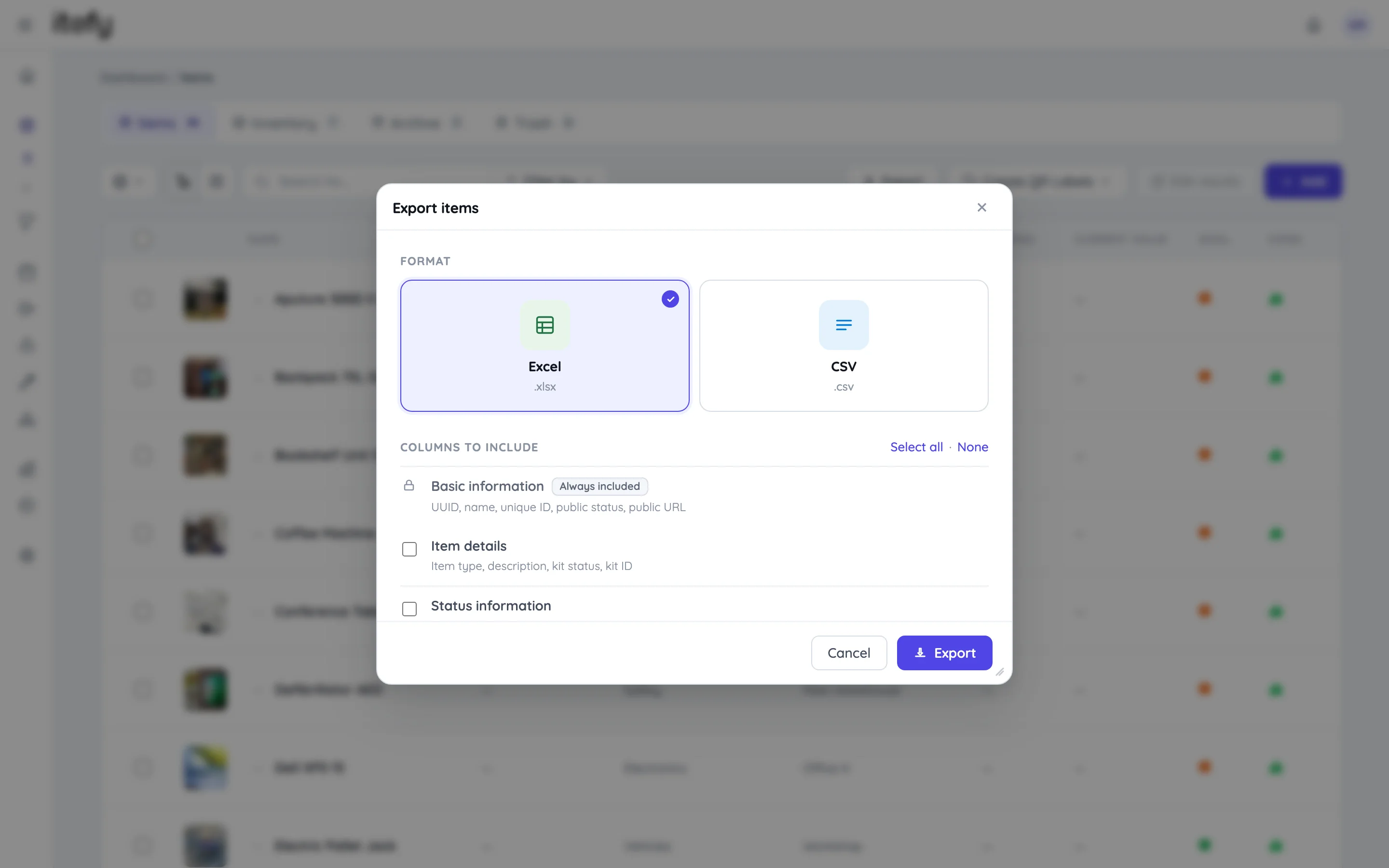This screenshot has width=1389, height=868.
Task: Click the blue CSV lines icon
Action: [x=844, y=325]
